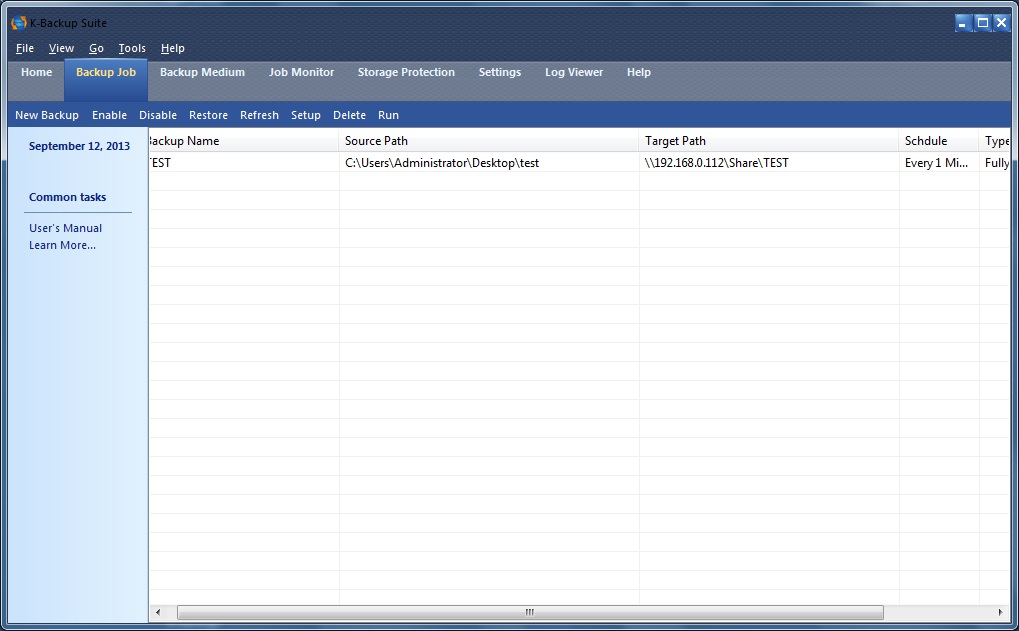1019x631 pixels.
Task: Open the File menu
Action: [x=25, y=48]
